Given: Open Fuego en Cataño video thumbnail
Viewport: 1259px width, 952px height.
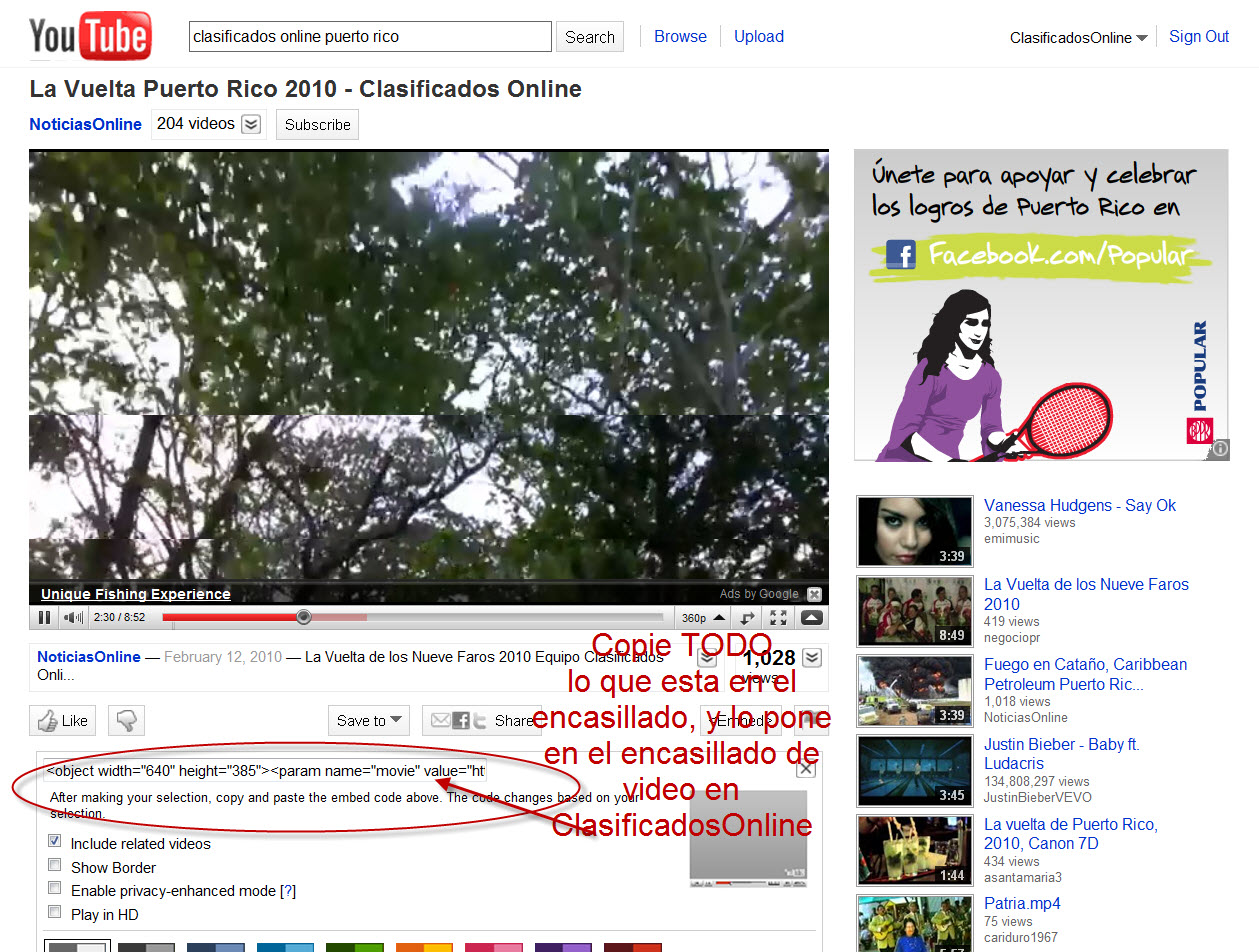Looking at the screenshot, I should [x=915, y=691].
